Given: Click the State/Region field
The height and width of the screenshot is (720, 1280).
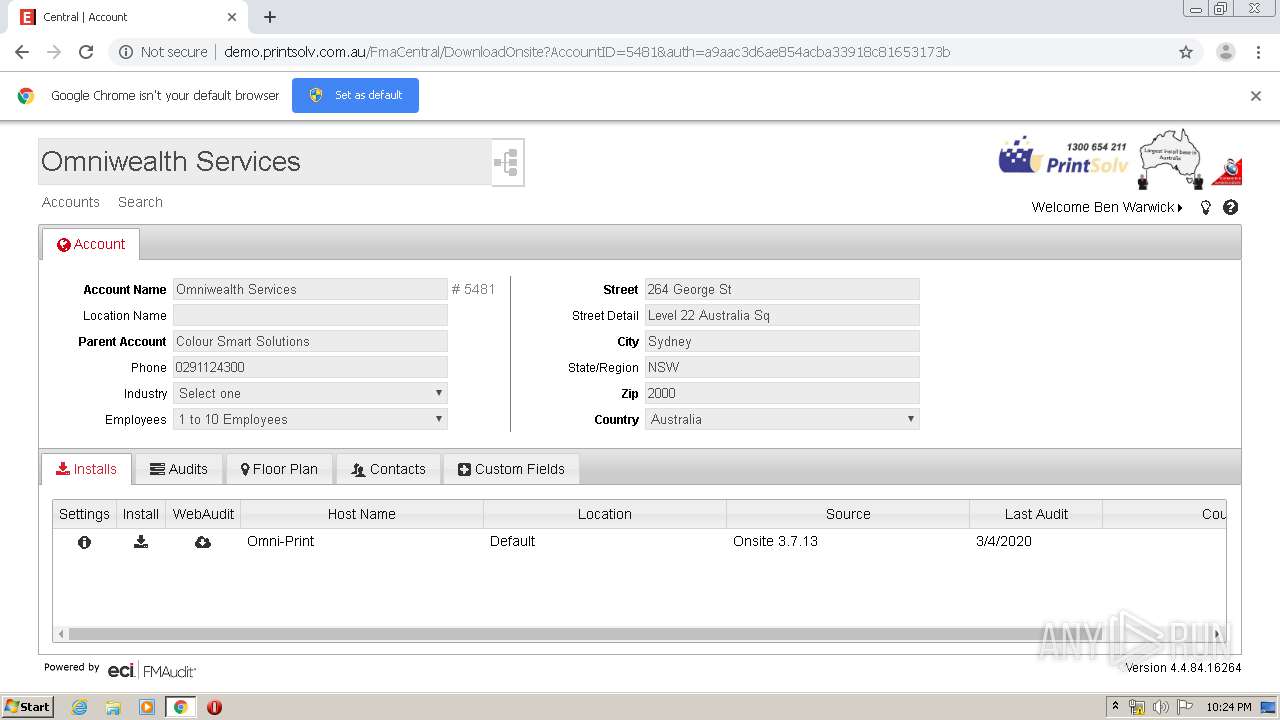Looking at the screenshot, I should pyautogui.click(x=782, y=368).
